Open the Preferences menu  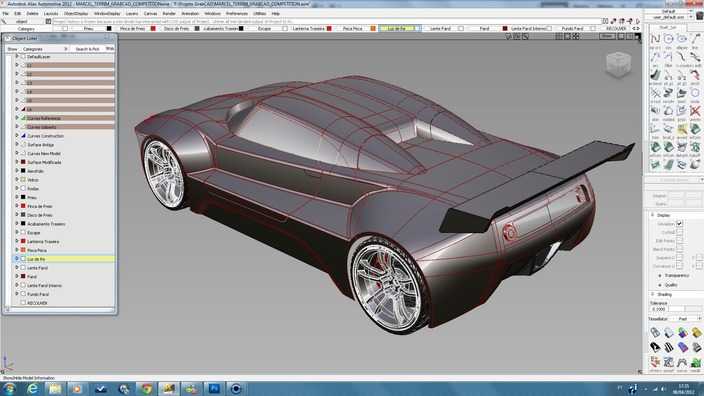[237, 14]
